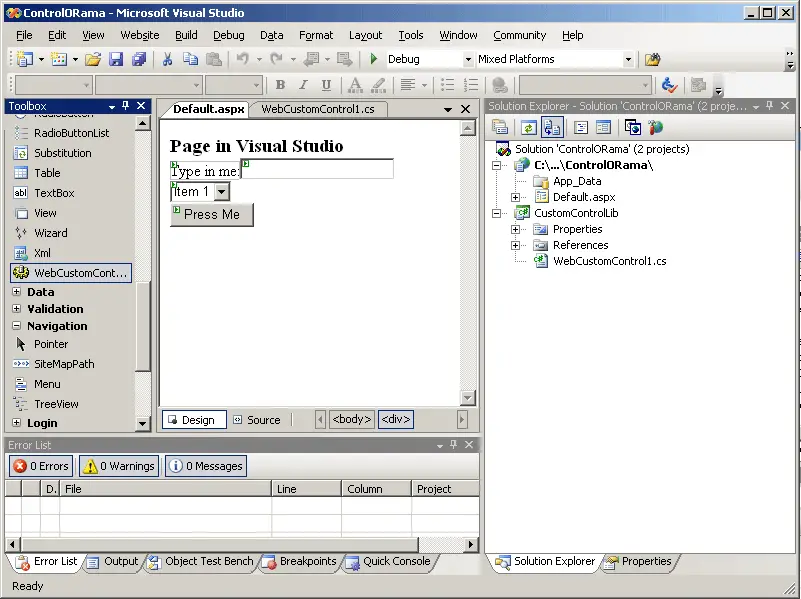Screen dimensions: 801x599
Task: Expand the References tree node
Action: [x=515, y=245]
